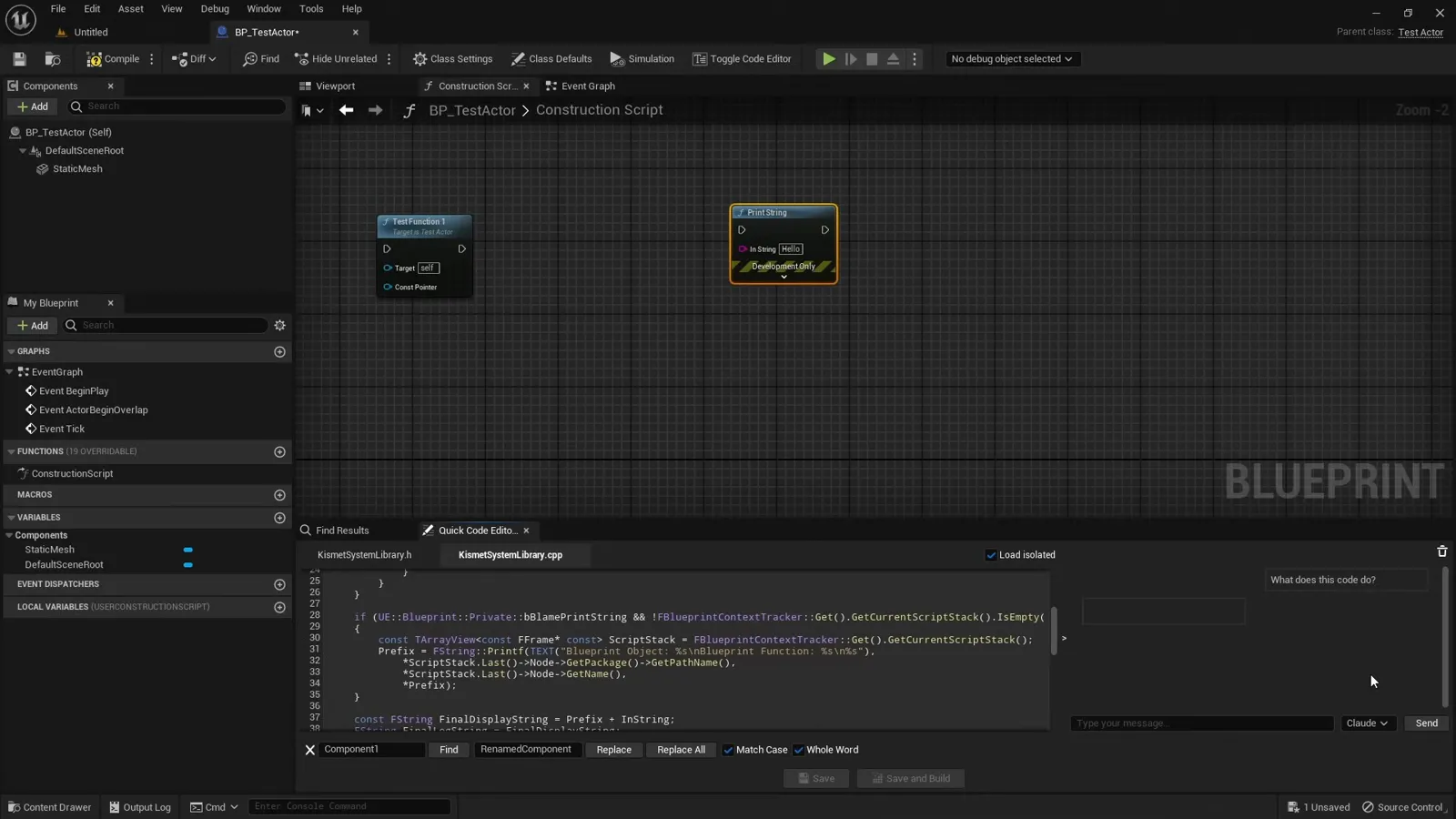
Task: Open the Tools menu
Action: pyautogui.click(x=311, y=9)
